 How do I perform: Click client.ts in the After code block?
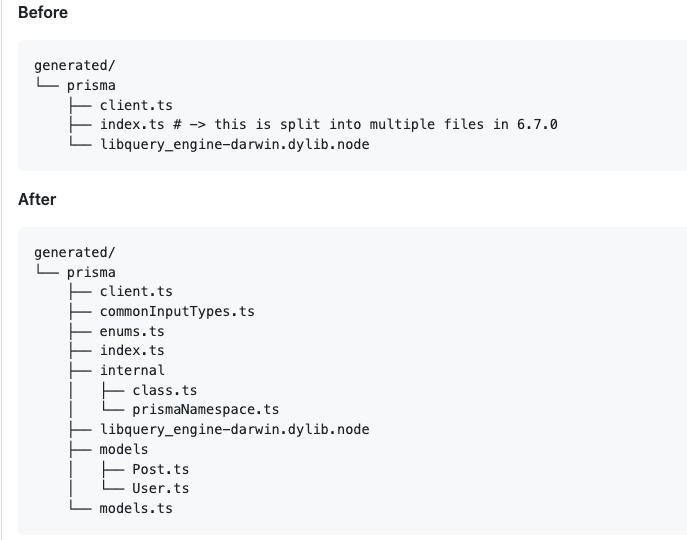[x=136, y=291]
